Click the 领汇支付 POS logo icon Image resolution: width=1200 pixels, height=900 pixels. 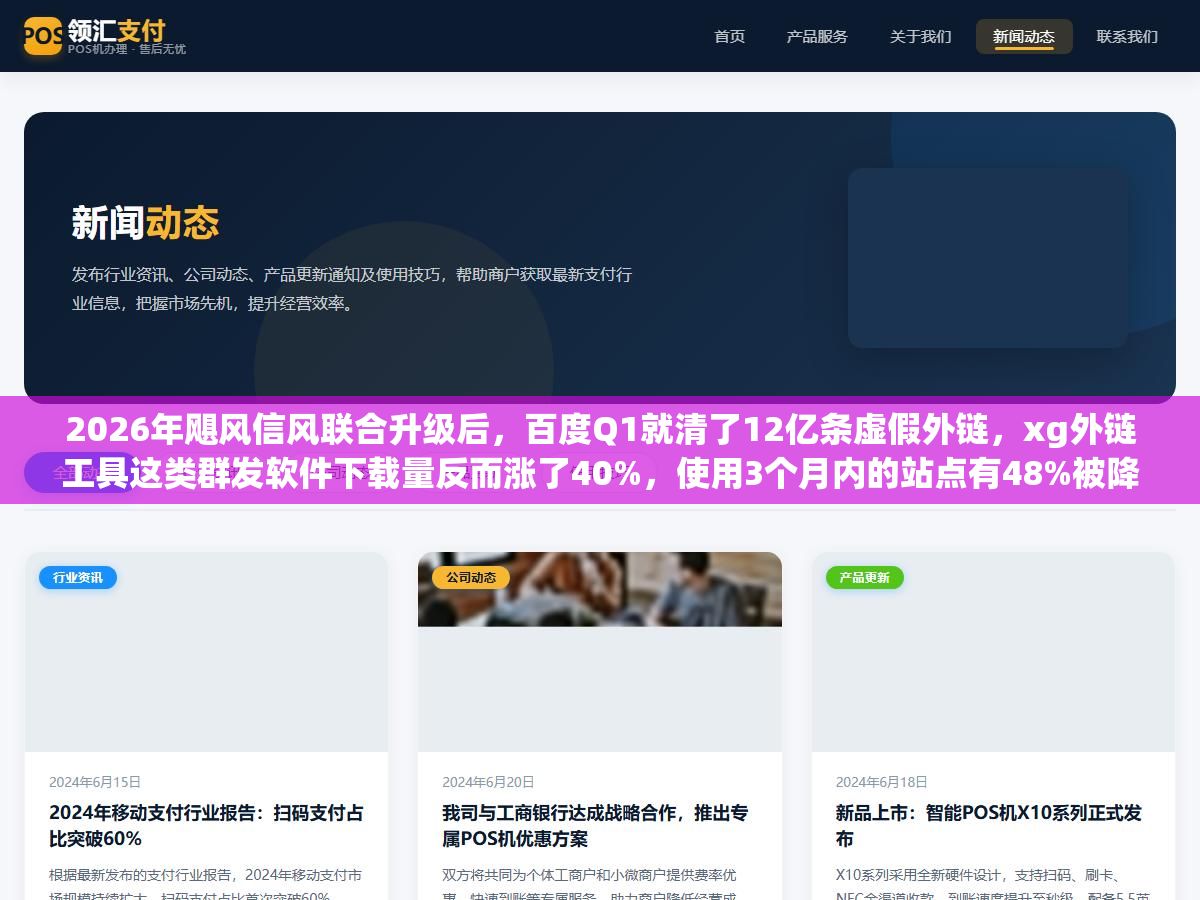(43, 36)
